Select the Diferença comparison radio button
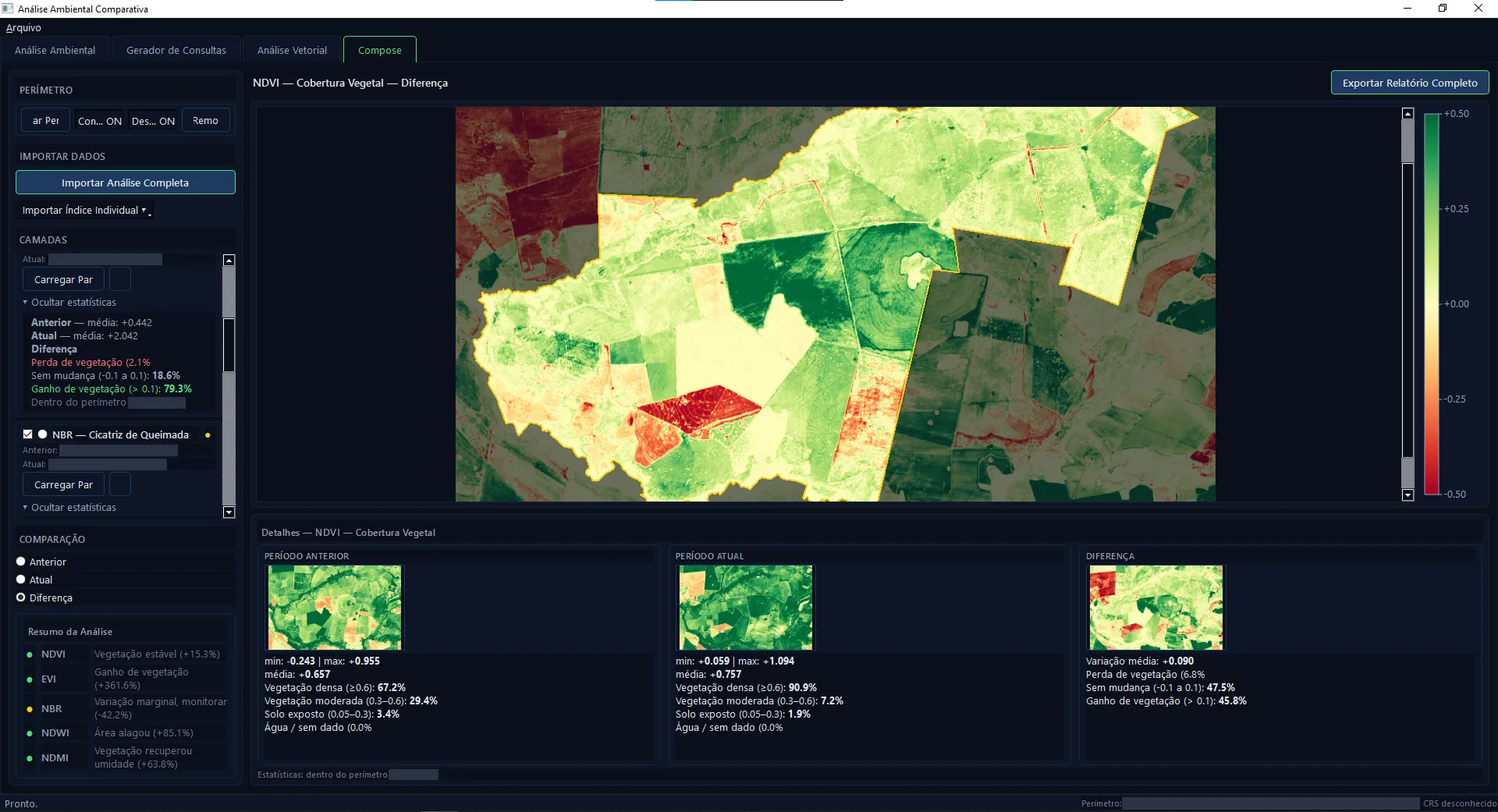Viewport: 1498px width, 812px height. point(21,597)
